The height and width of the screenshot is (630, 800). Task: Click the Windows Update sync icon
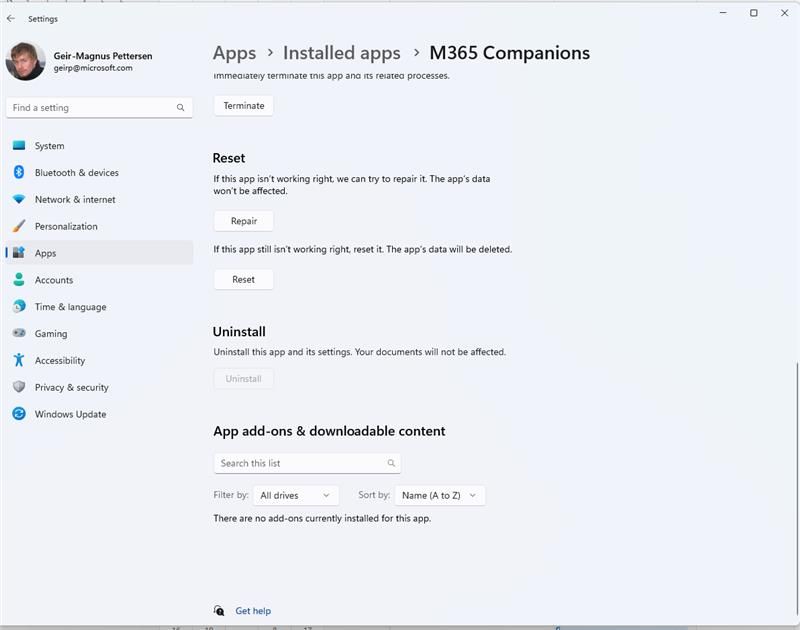coord(19,414)
